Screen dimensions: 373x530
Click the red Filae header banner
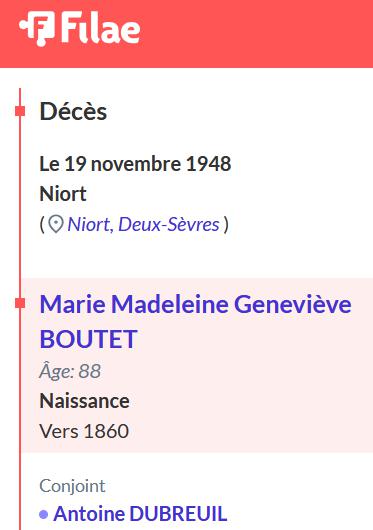tap(186, 34)
